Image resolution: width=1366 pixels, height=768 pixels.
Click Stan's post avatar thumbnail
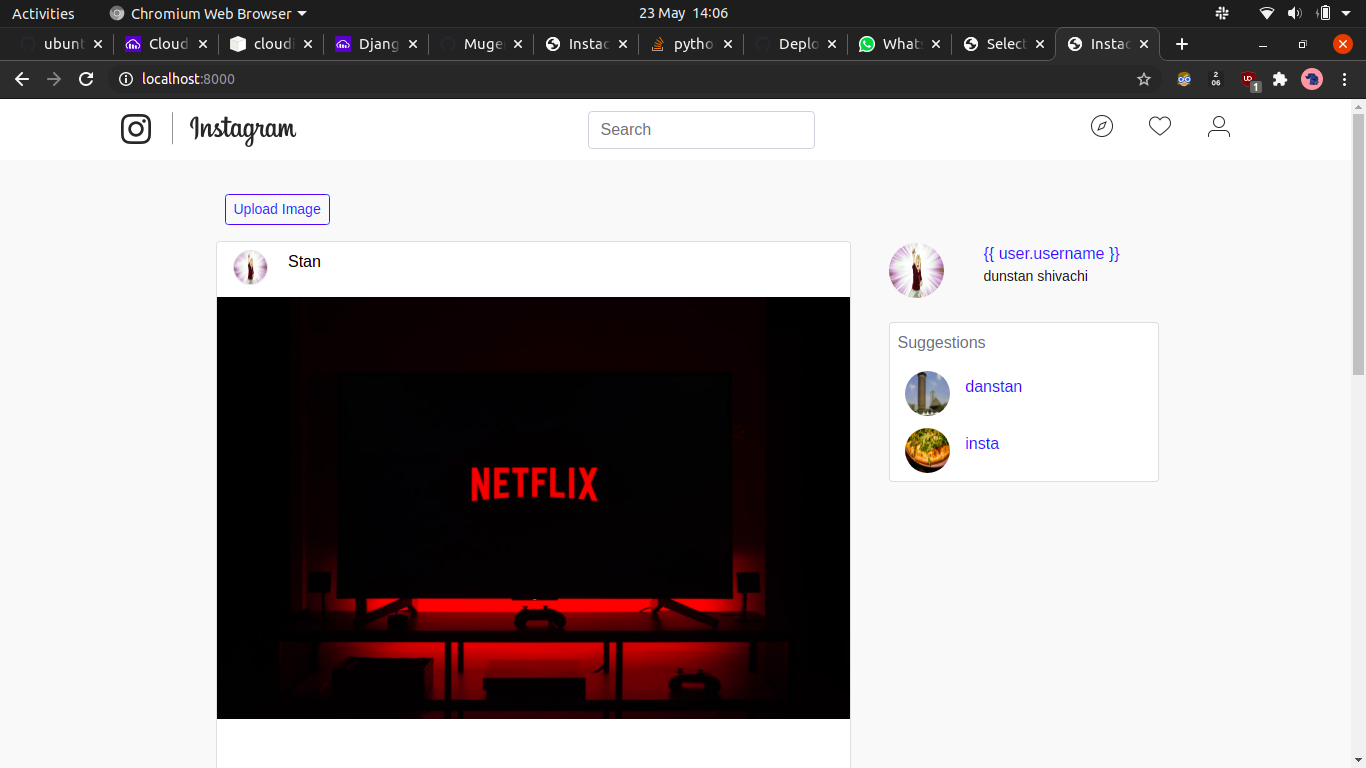click(x=250, y=268)
